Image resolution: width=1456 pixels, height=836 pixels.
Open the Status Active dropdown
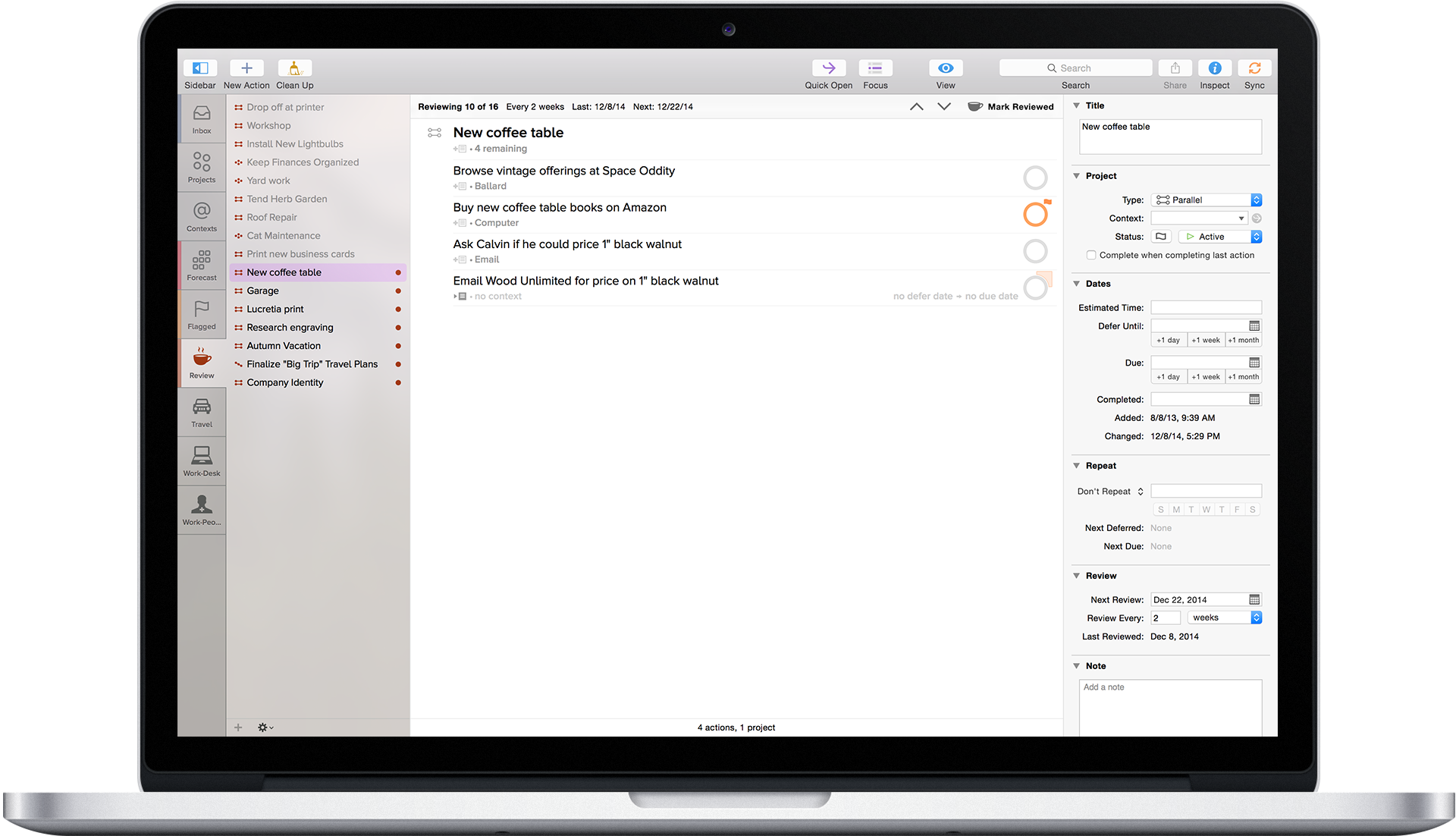coord(1219,237)
